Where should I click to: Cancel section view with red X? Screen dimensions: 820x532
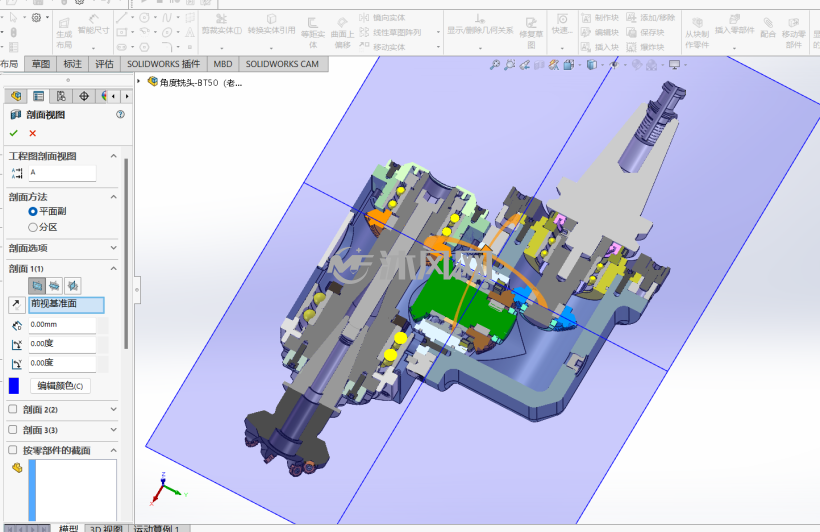[32, 133]
